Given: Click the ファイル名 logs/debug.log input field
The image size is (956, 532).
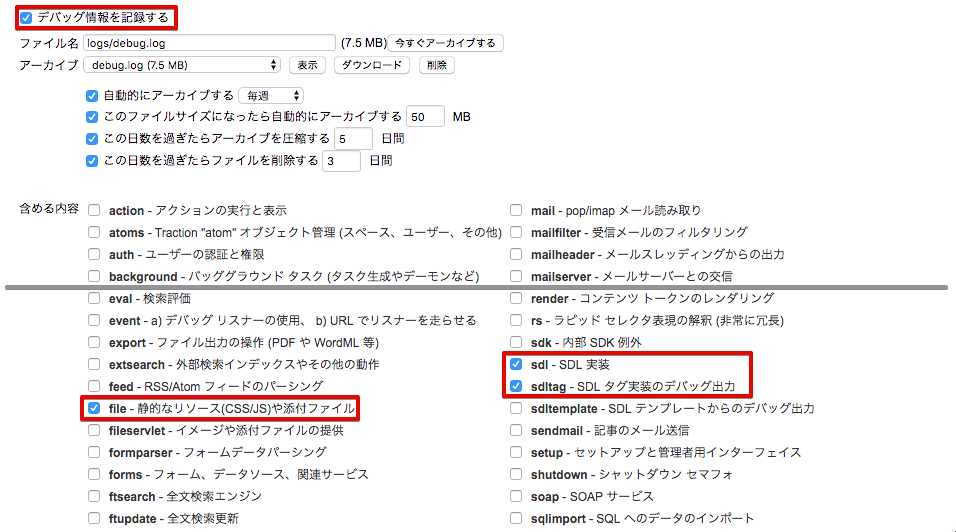Looking at the screenshot, I should (x=208, y=43).
